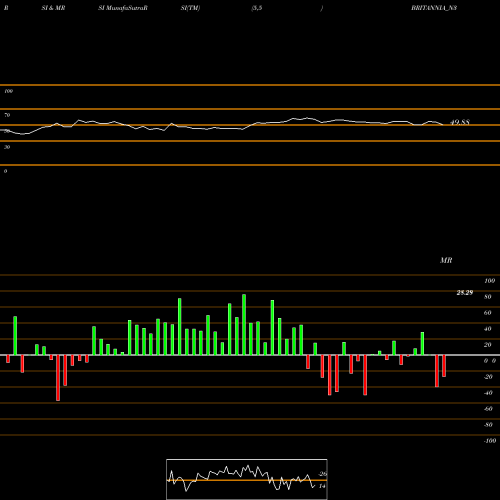Click the 70 level label on RSI panel
The width and height of the screenshot is (500, 500).
(7, 115)
